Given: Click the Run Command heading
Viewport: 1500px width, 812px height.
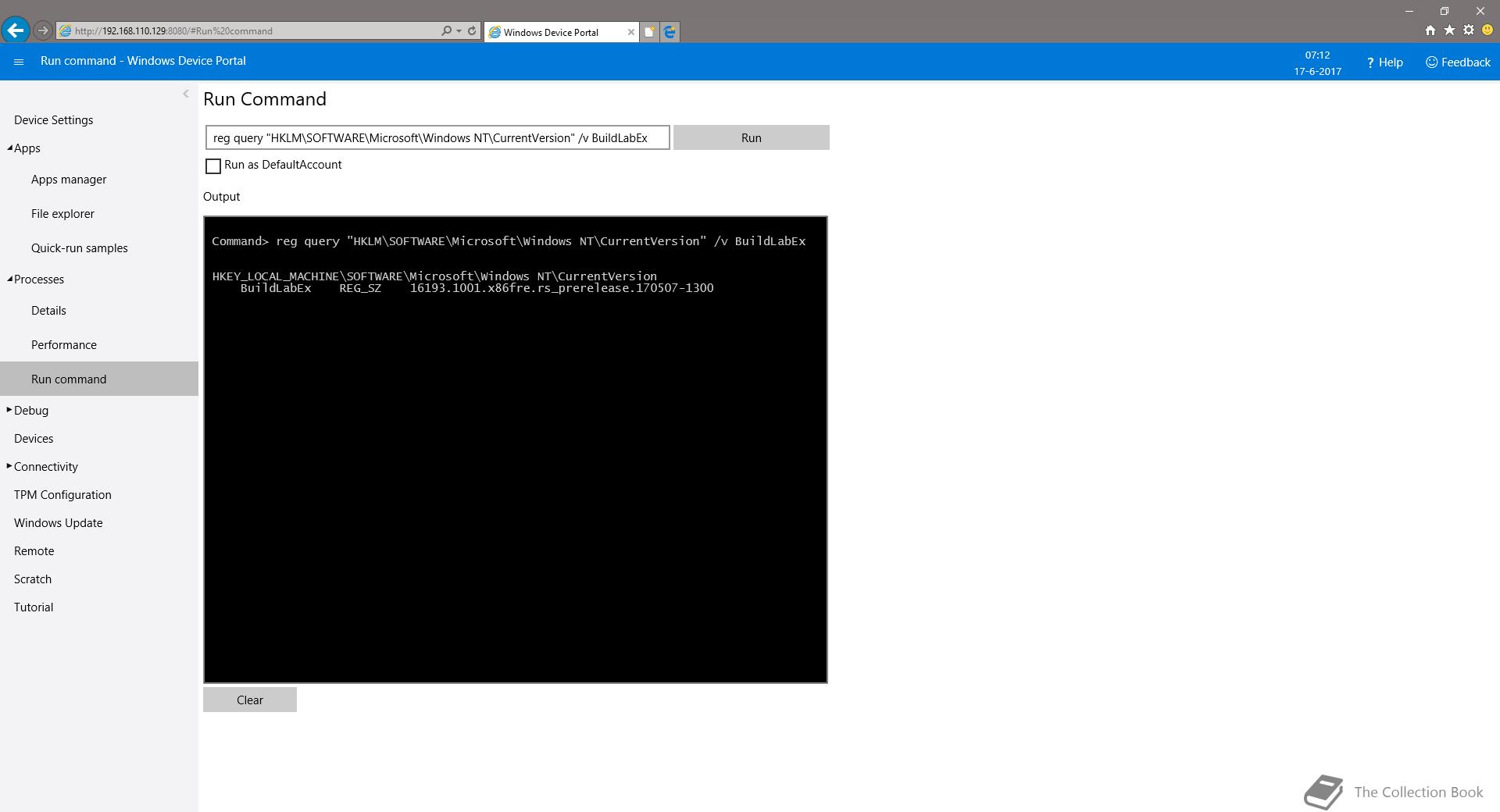Looking at the screenshot, I should [x=265, y=99].
